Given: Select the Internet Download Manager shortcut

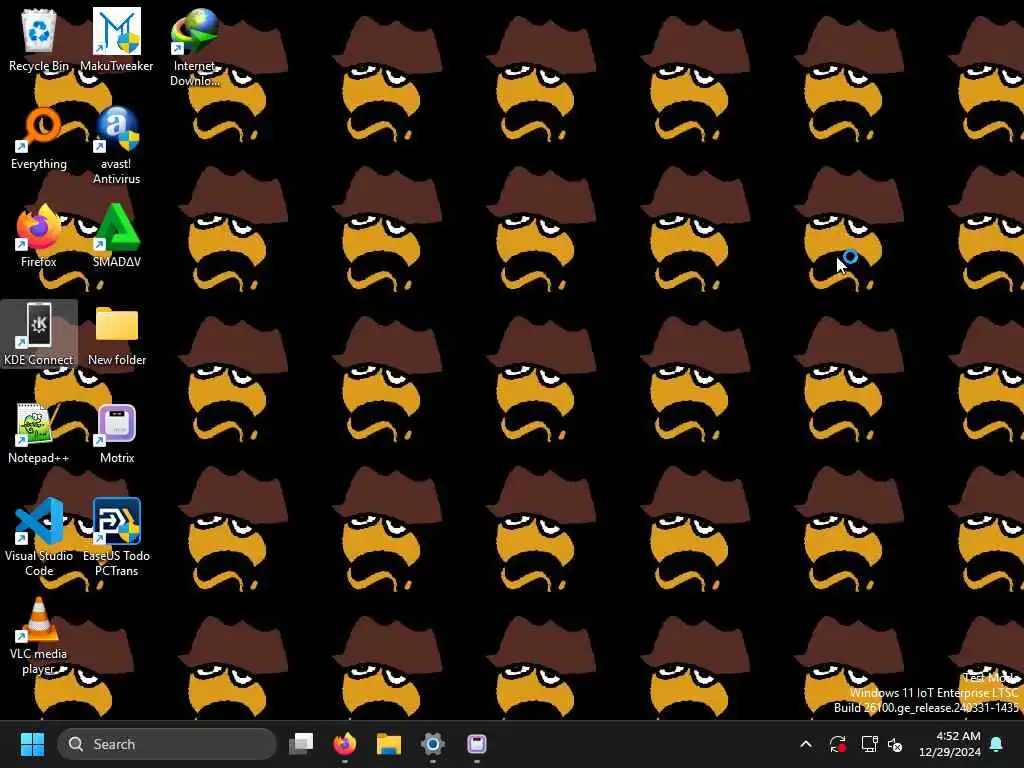Looking at the screenshot, I should (x=195, y=48).
